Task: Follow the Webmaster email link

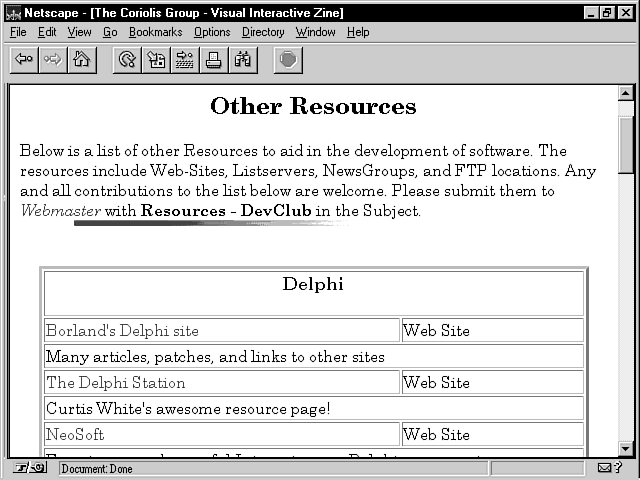Action: 61,211
